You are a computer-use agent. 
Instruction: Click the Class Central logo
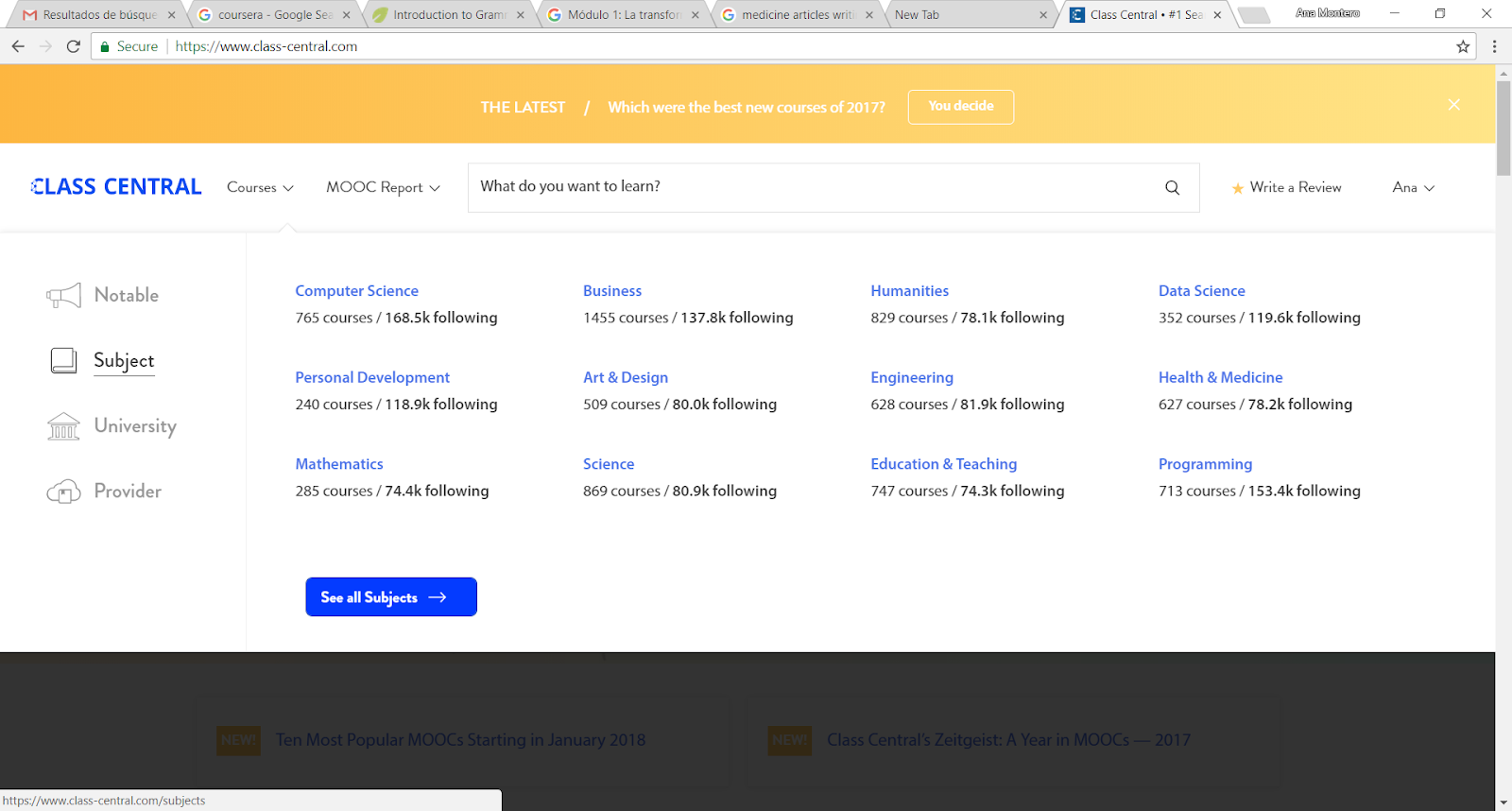(x=116, y=187)
